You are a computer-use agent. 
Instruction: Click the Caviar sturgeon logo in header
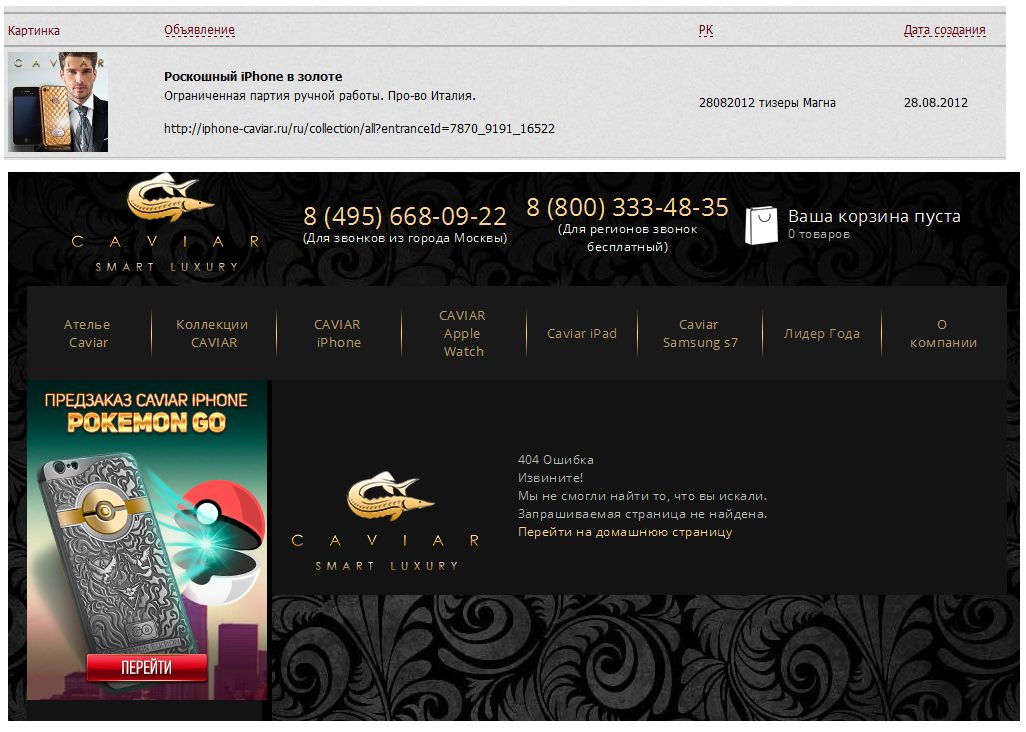pos(166,222)
